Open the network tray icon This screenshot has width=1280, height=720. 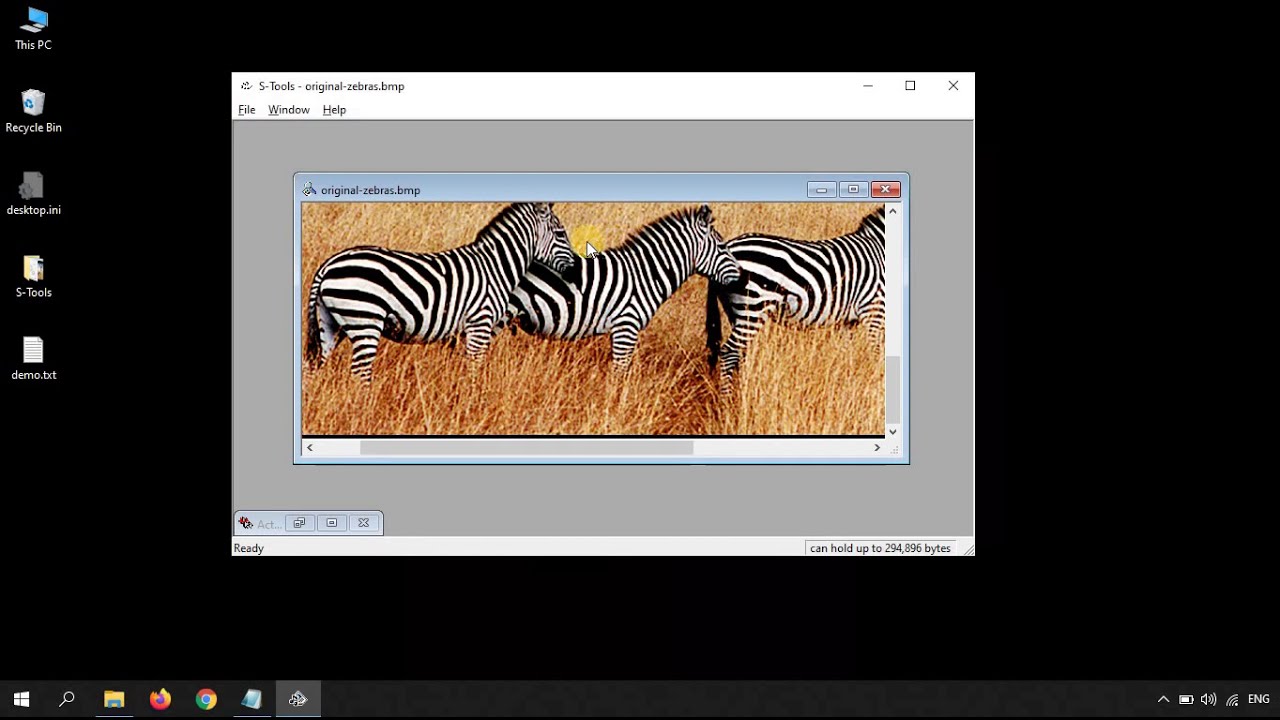(1232, 700)
